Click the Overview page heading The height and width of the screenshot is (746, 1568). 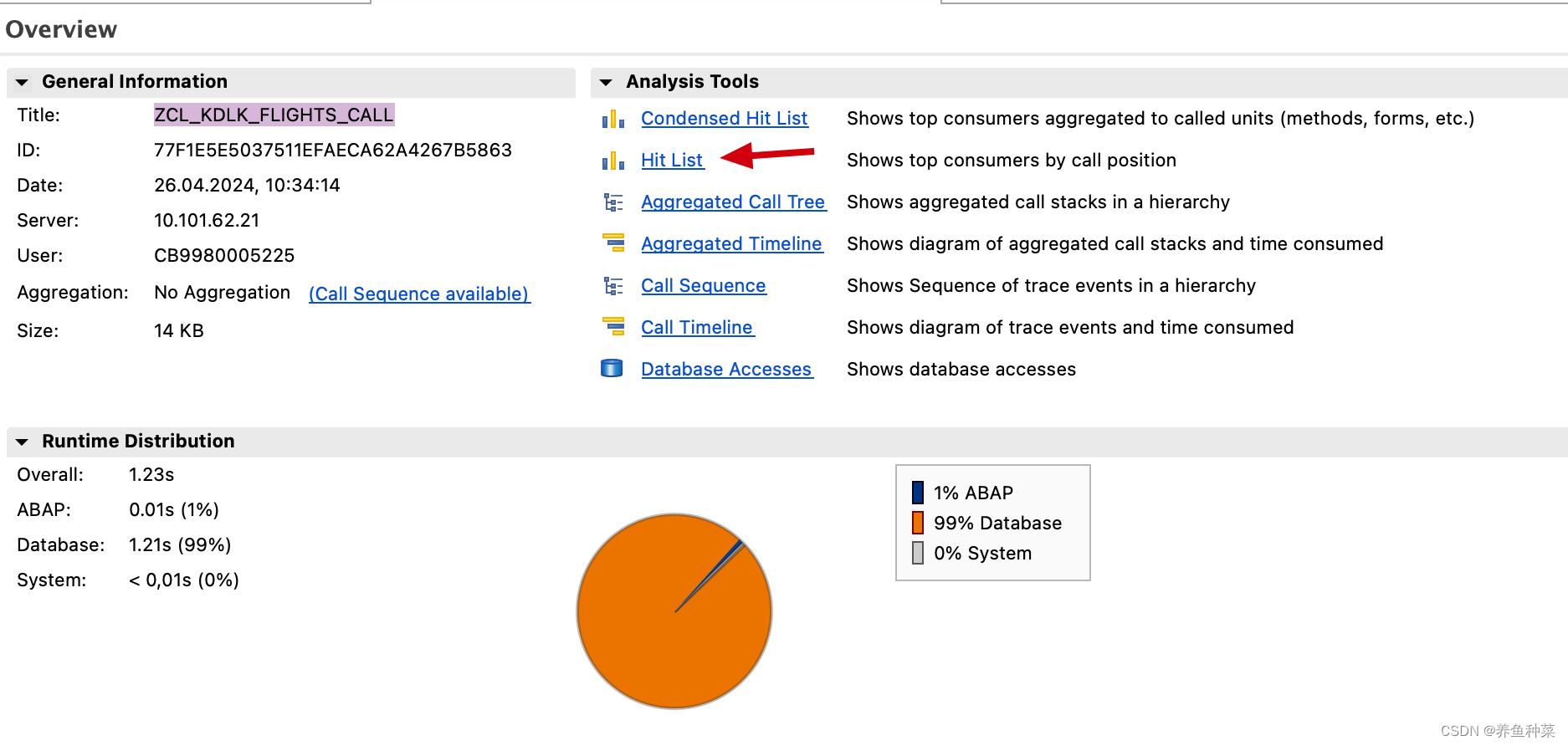(61, 29)
